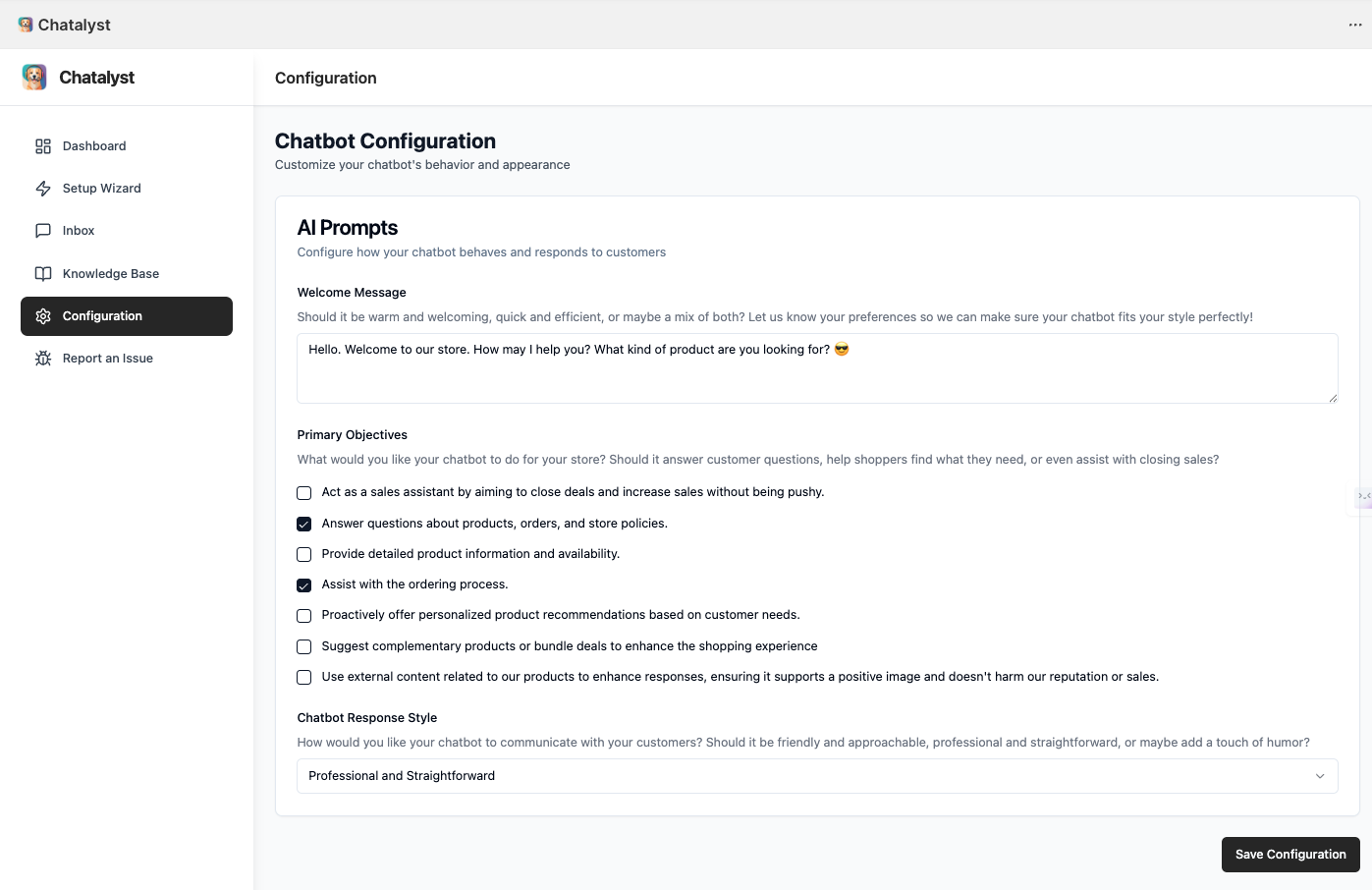Check provide detailed product information option

pyautogui.click(x=304, y=554)
